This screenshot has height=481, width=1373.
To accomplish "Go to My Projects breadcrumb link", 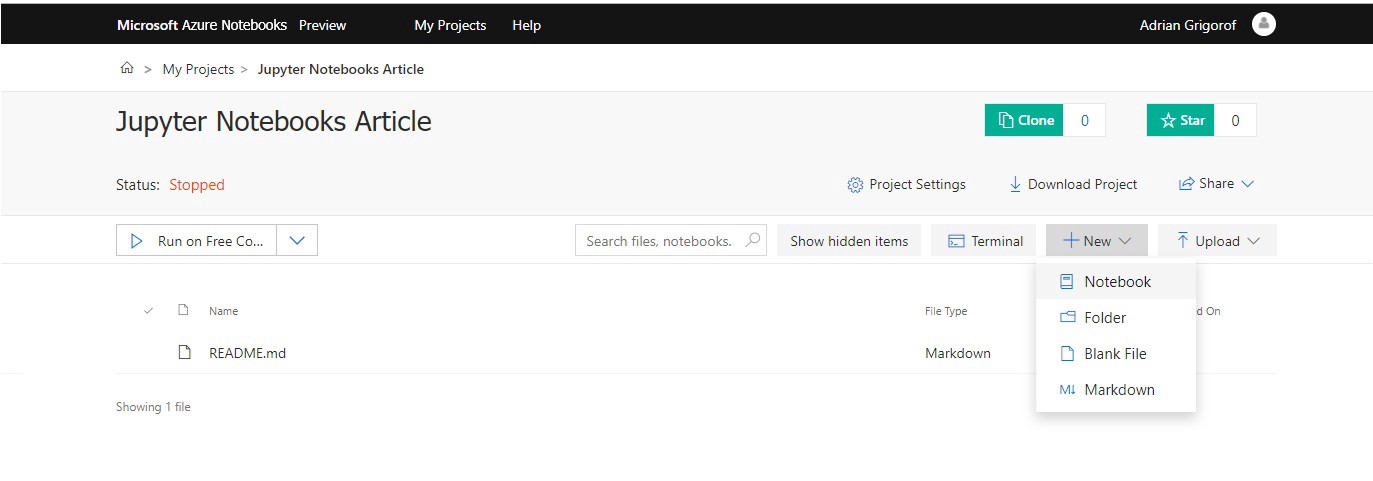I will click(x=198, y=69).
